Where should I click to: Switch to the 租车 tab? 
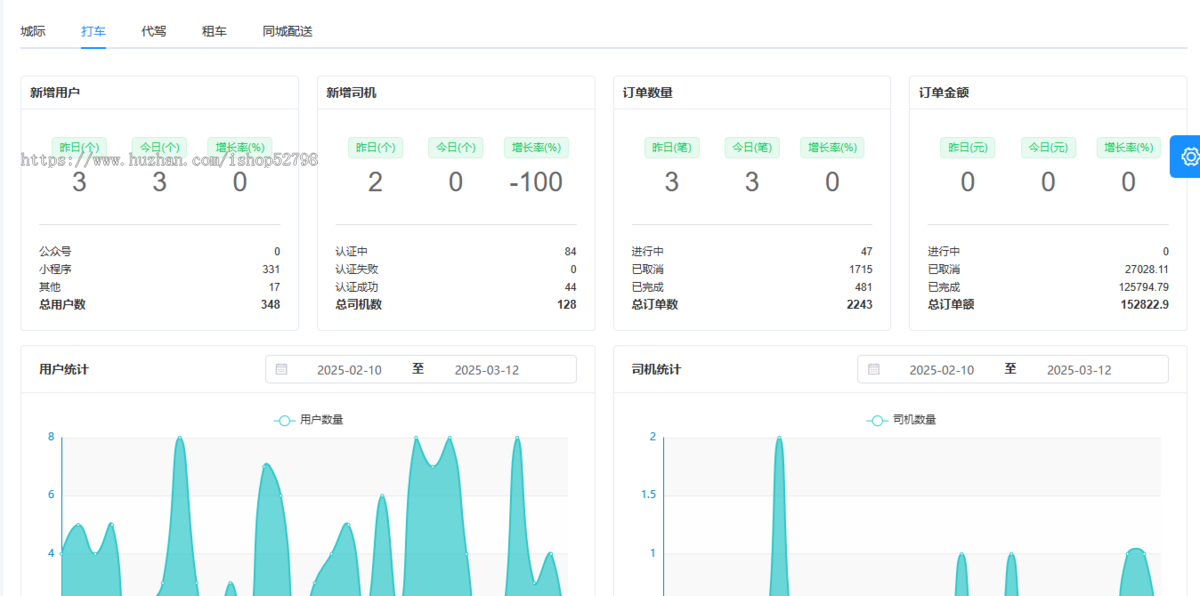(x=214, y=31)
